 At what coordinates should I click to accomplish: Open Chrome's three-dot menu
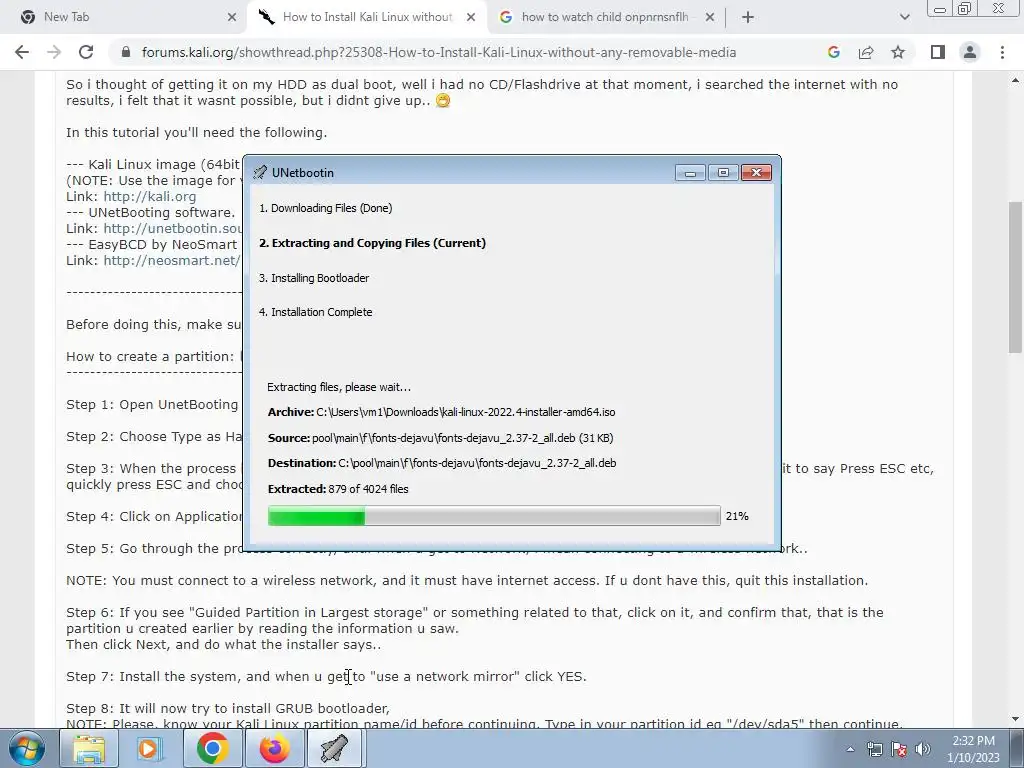(1002, 52)
